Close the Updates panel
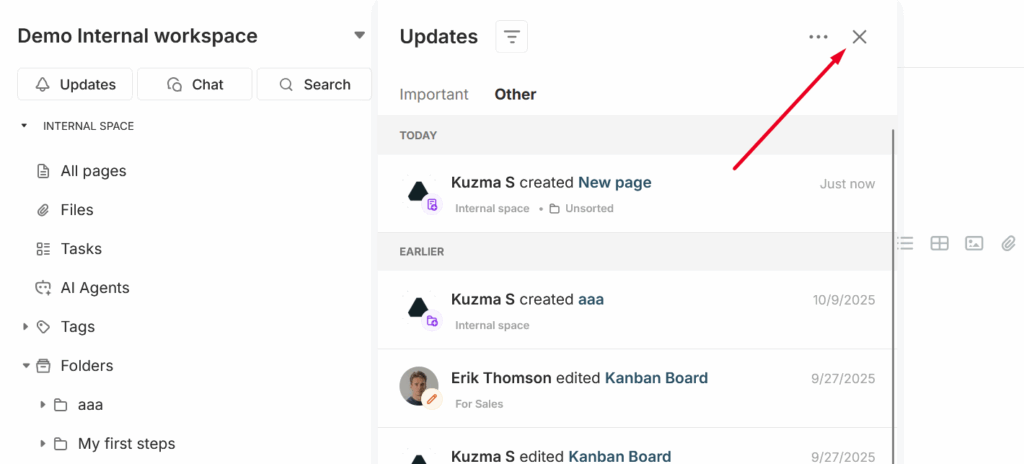Viewport: 1024px width, 464px height. (859, 37)
